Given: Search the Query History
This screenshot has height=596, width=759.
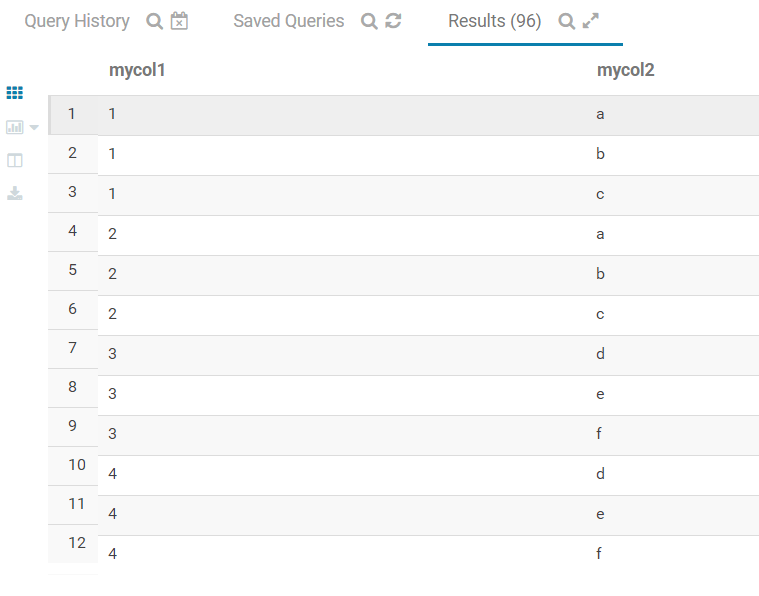Looking at the screenshot, I should click(154, 21).
